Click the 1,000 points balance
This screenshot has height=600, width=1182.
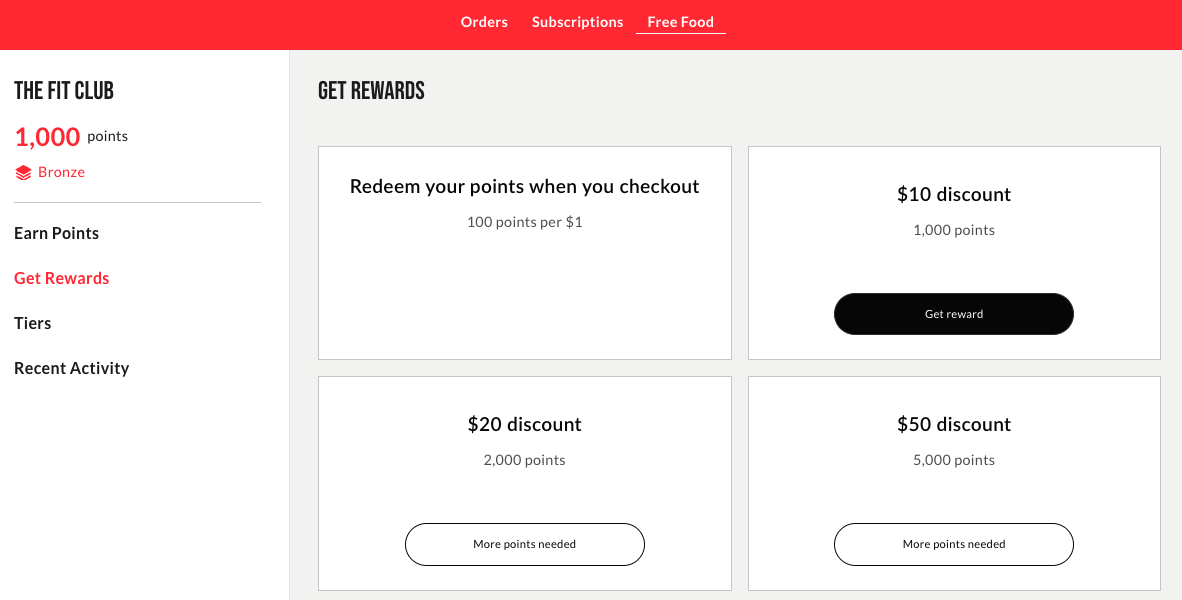pos(47,137)
